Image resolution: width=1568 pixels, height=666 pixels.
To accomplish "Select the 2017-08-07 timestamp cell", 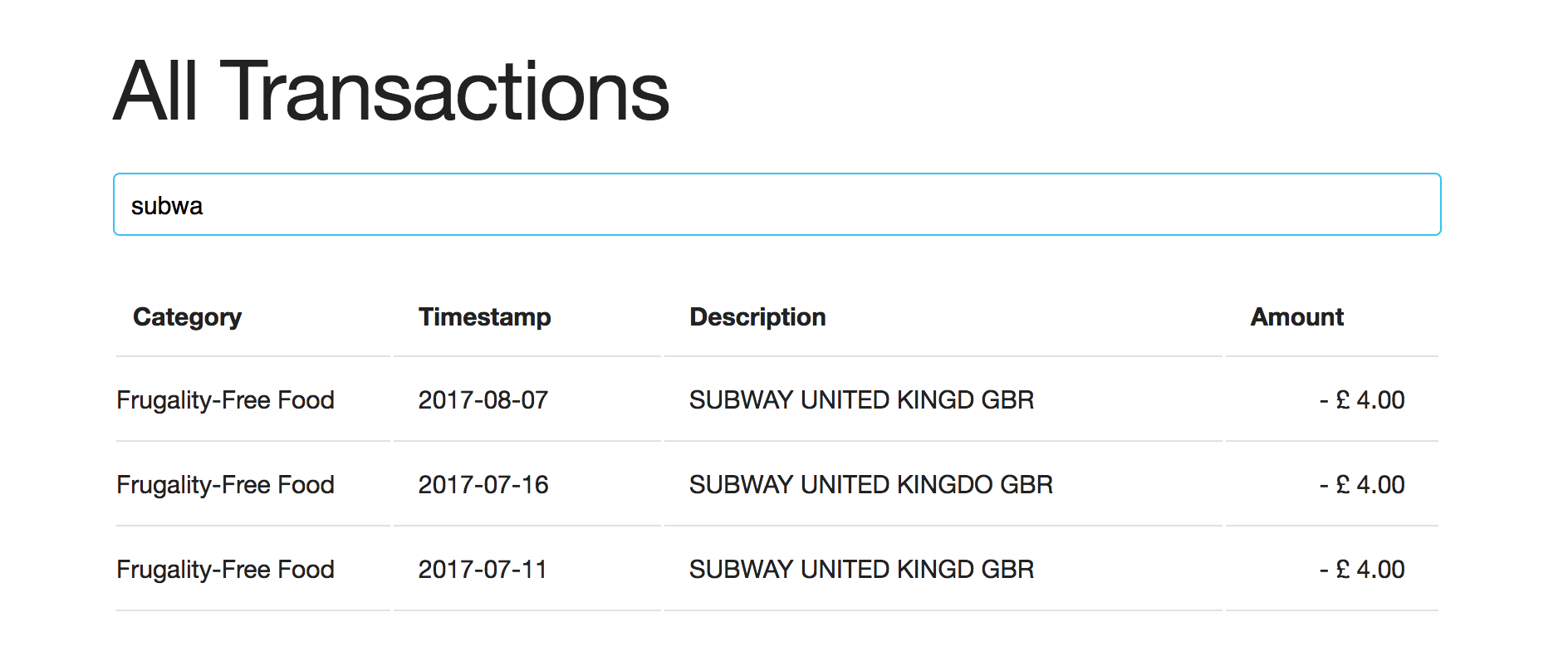I will 483,400.
